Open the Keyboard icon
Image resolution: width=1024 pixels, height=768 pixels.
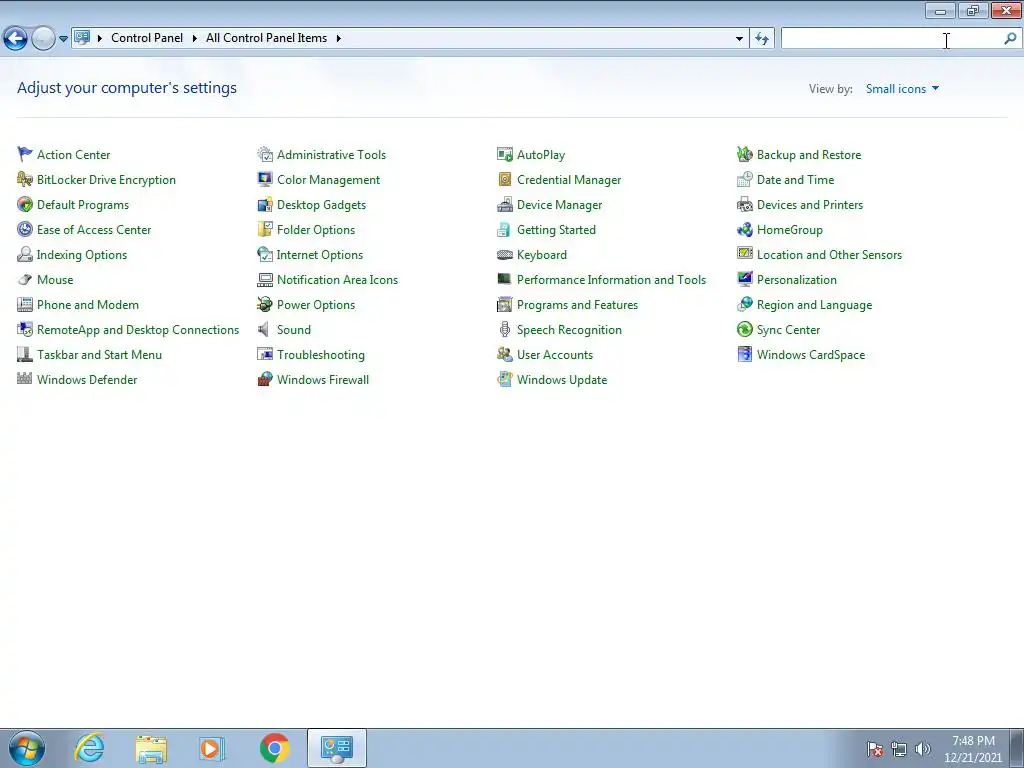click(x=505, y=255)
